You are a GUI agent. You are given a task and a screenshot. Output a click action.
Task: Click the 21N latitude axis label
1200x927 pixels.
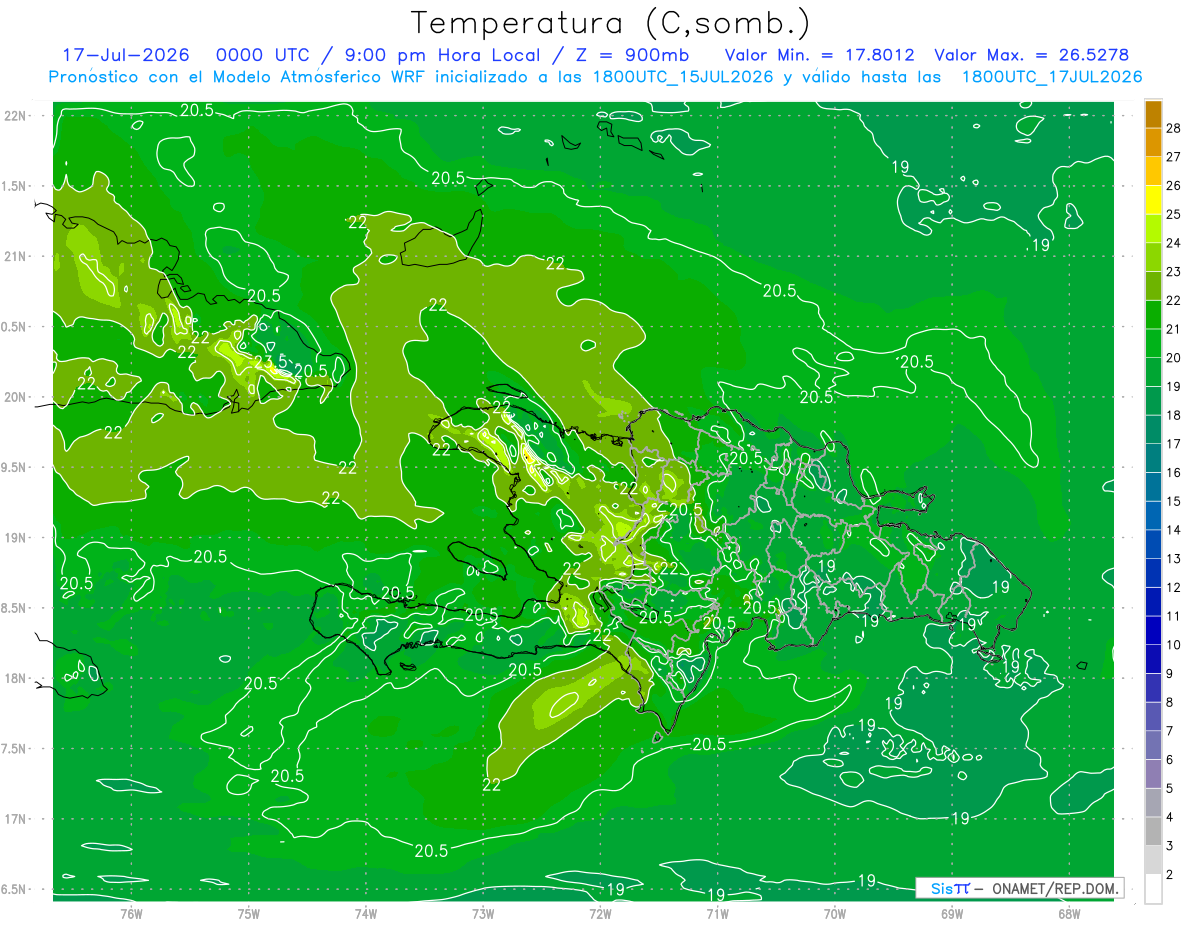pyautogui.click(x=14, y=257)
